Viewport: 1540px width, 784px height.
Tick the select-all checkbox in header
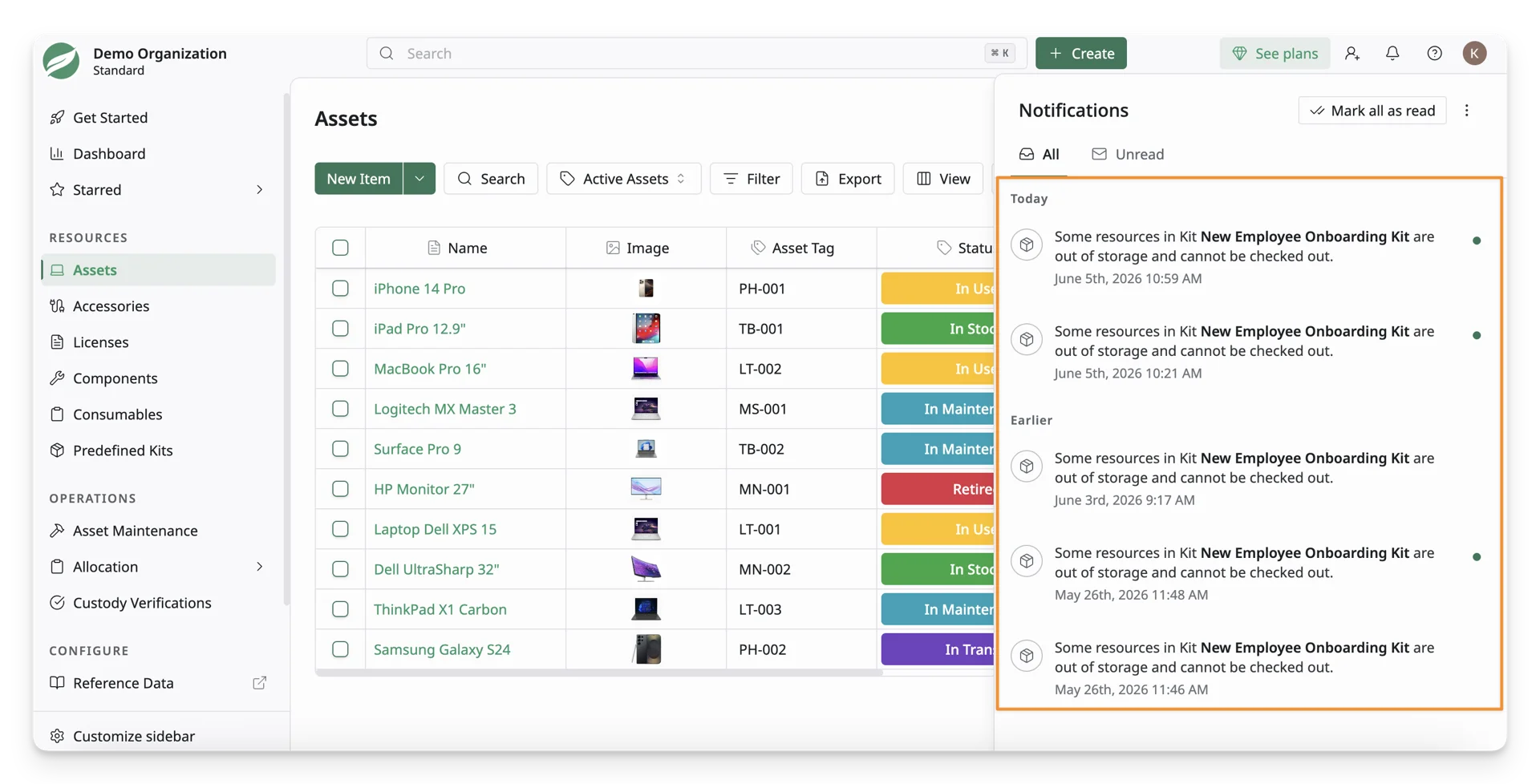click(x=340, y=248)
